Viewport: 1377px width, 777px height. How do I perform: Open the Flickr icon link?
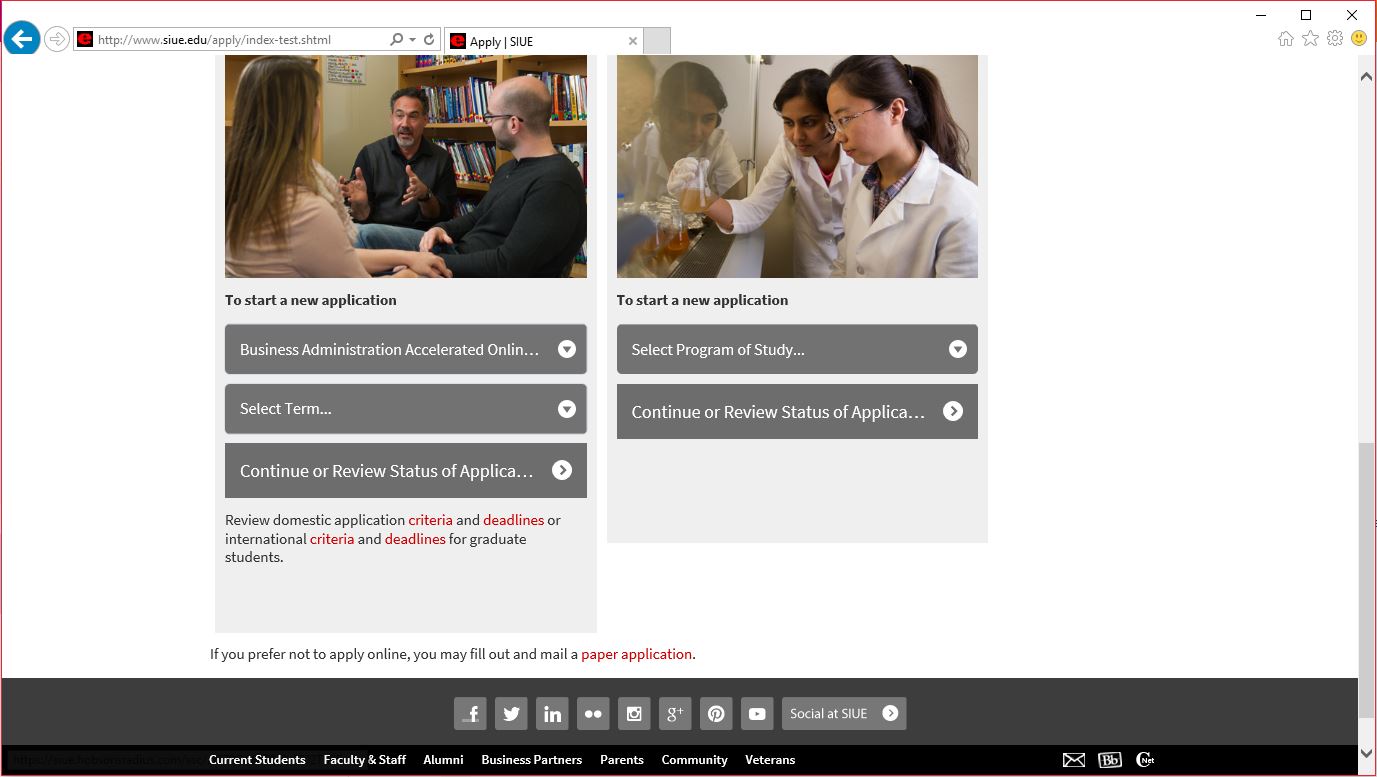[x=593, y=713]
